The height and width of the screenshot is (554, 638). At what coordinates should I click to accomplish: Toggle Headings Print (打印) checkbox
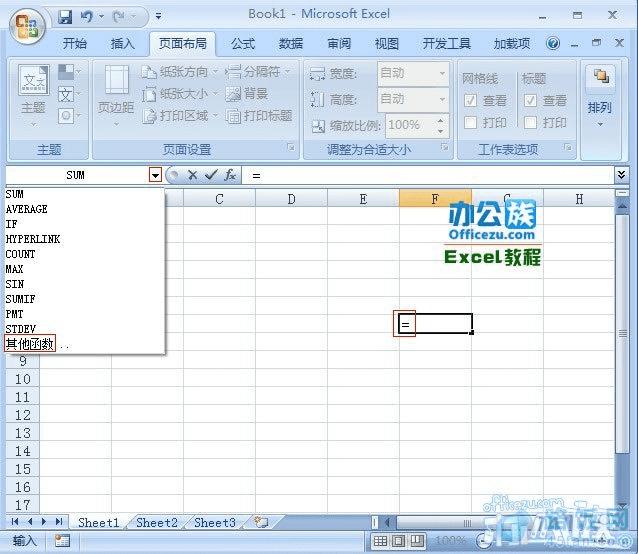click(x=530, y=122)
